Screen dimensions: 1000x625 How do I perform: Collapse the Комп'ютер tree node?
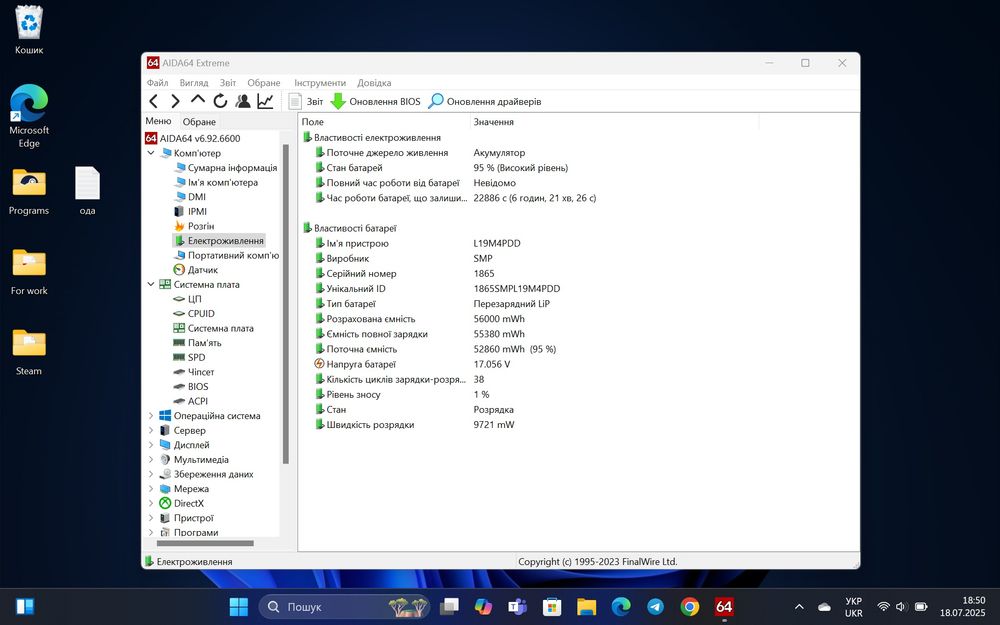coord(152,153)
